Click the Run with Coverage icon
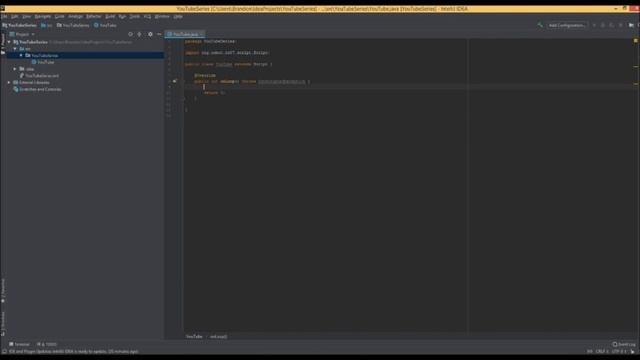The height and width of the screenshot is (360, 640). [612, 25]
